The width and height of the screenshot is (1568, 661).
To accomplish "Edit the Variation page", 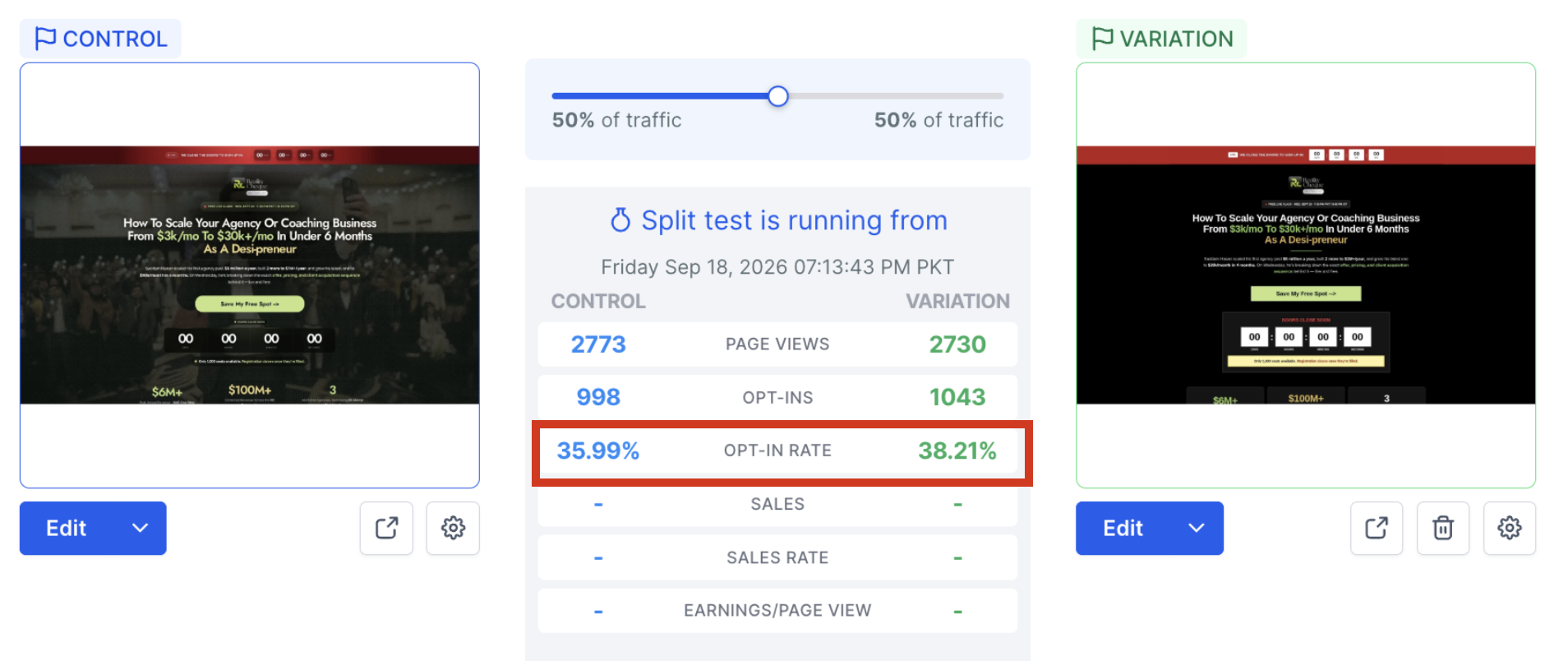I will pos(1123,528).
